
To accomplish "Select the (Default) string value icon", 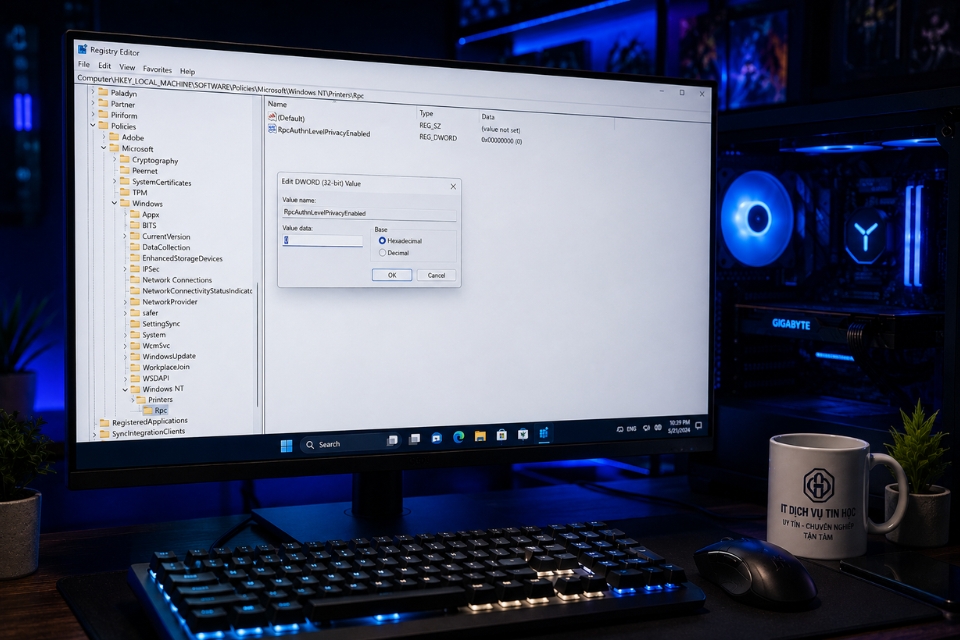I will [x=272, y=116].
